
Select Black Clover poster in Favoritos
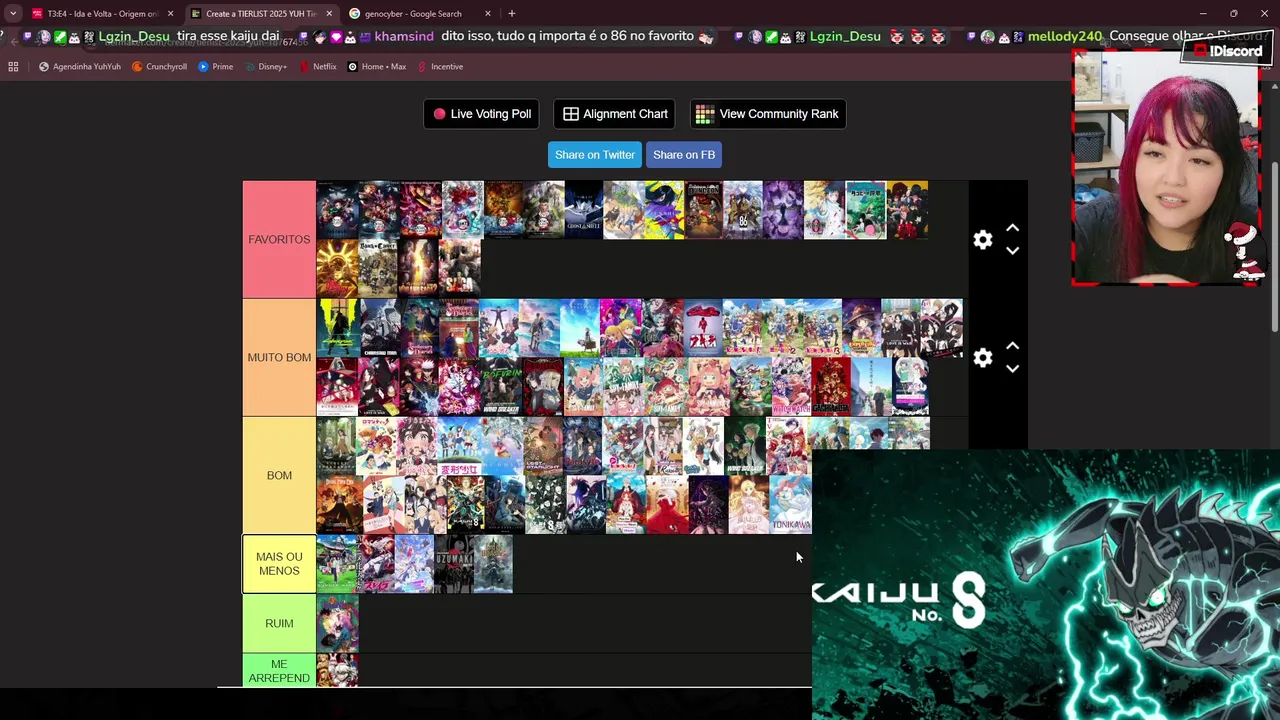[378, 268]
